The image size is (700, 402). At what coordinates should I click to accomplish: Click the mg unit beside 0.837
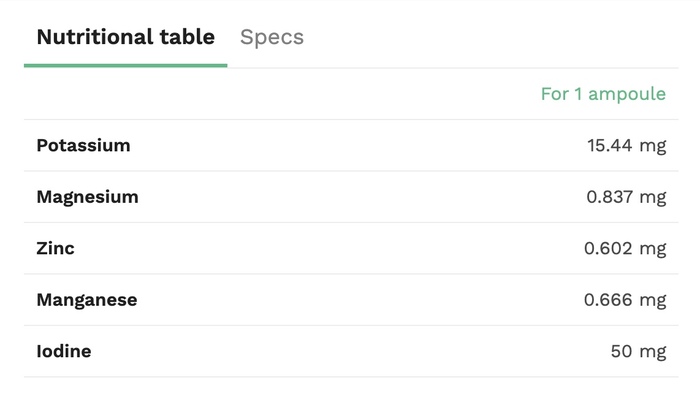click(x=653, y=197)
